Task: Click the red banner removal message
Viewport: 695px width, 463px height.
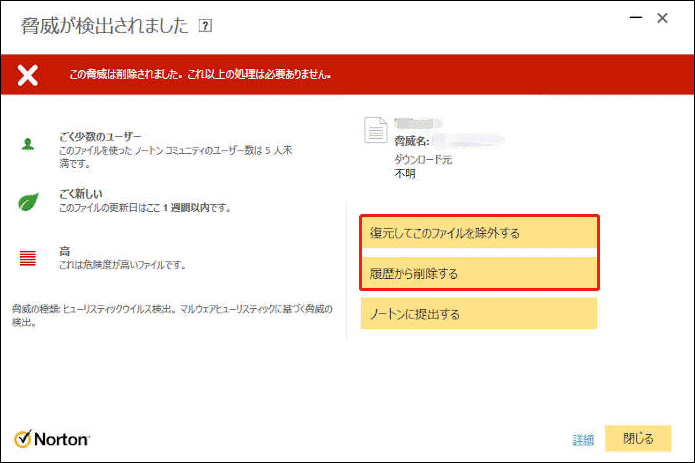Action: point(200,74)
